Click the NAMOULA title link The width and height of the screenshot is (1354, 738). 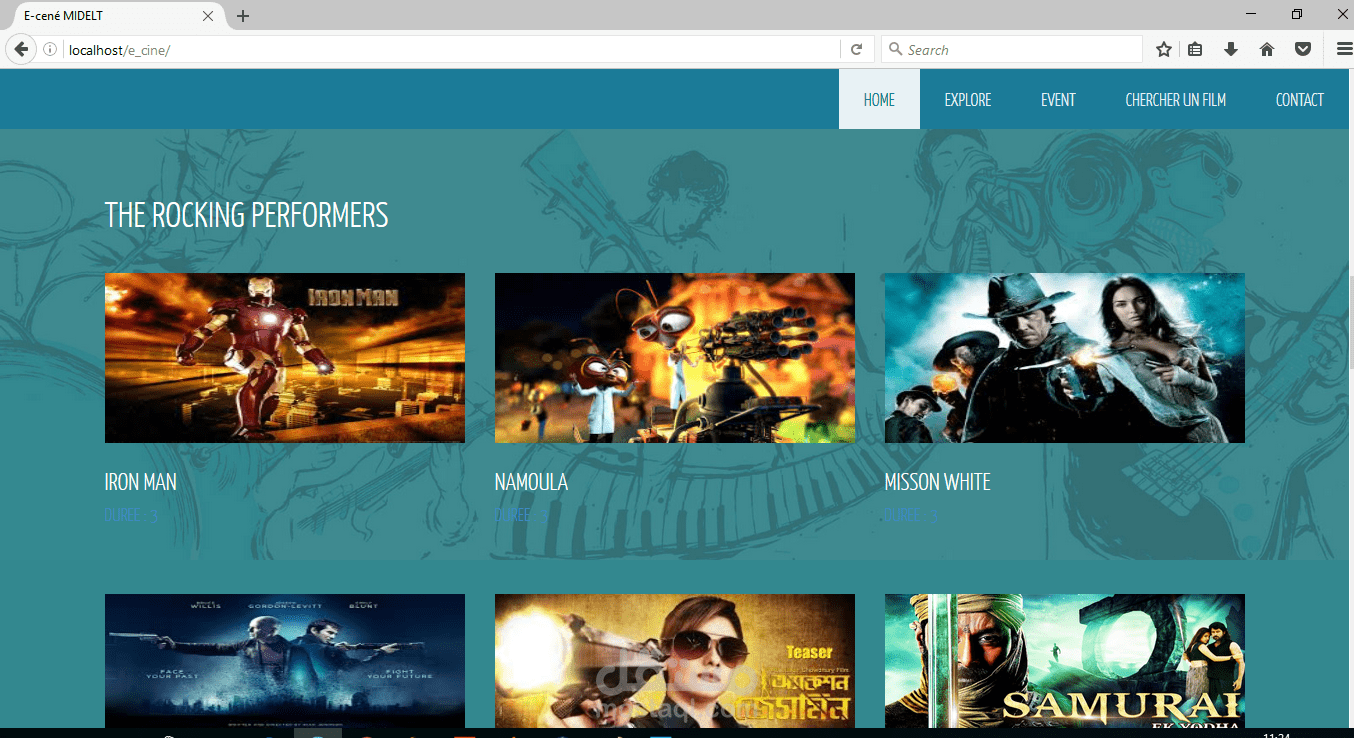click(531, 482)
